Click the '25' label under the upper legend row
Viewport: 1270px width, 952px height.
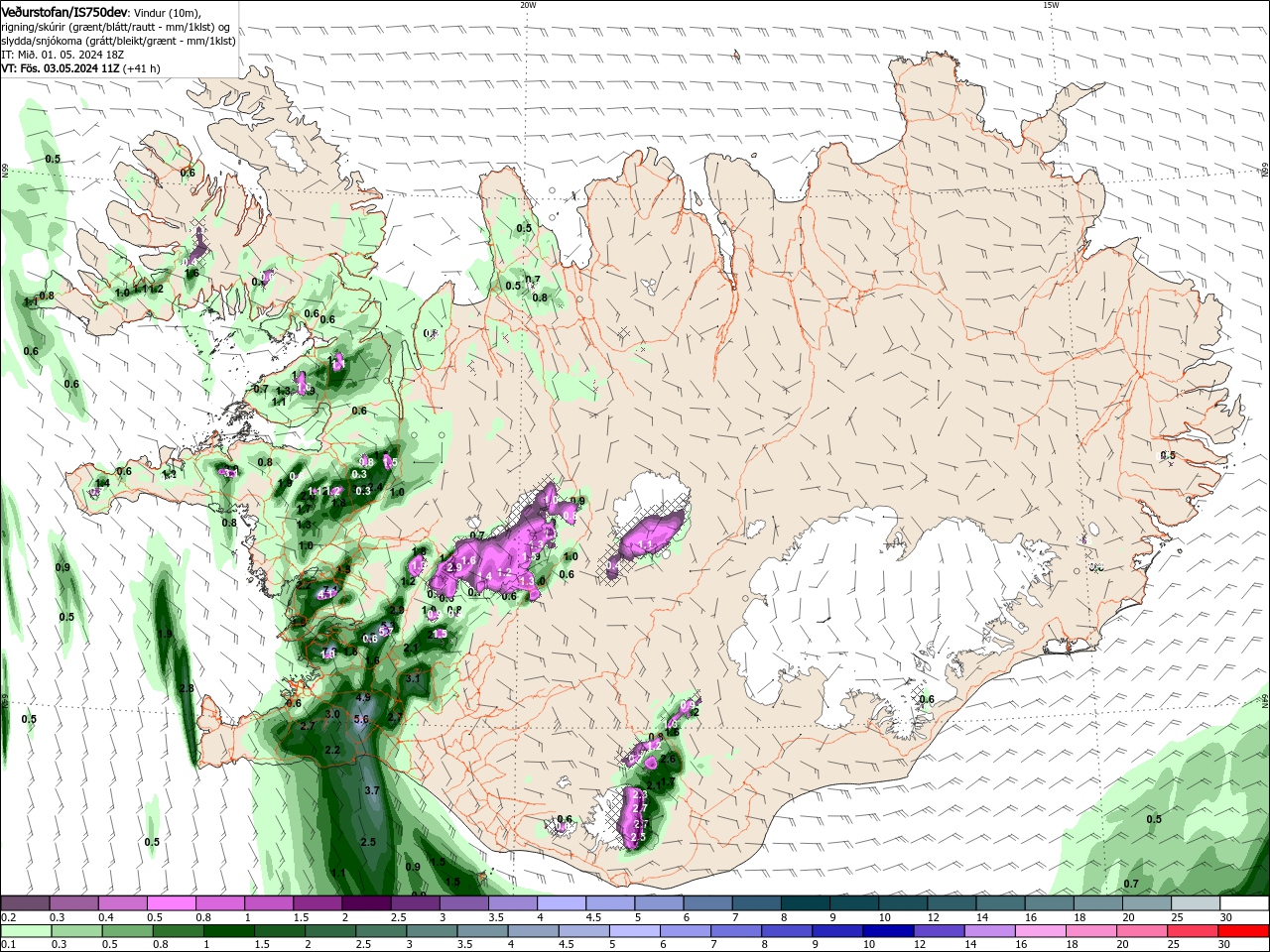(x=1177, y=917)
